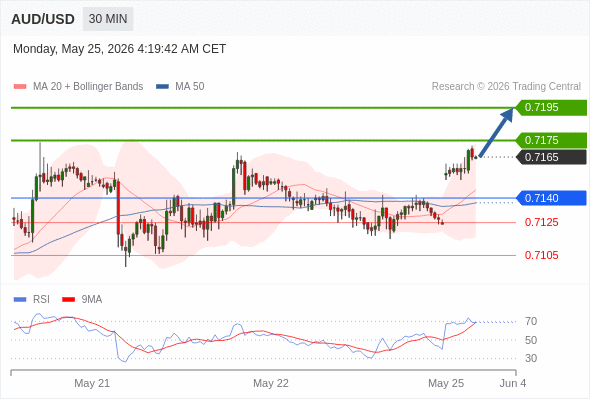This screenshot has width=590, height=400.
Task: Click the AUD/USD pair title
Action: point(43,19)
